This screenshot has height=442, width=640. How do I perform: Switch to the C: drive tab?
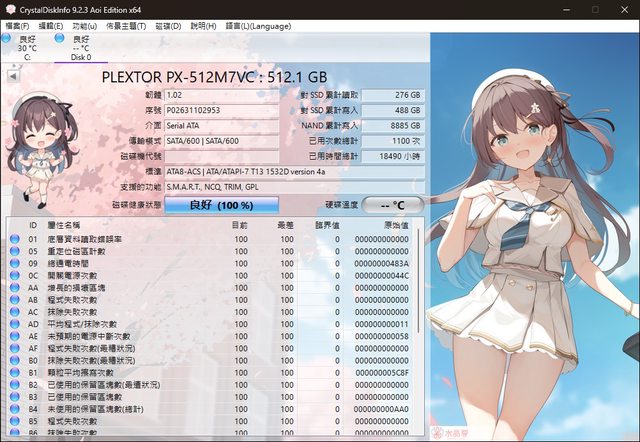pos(27,48)
